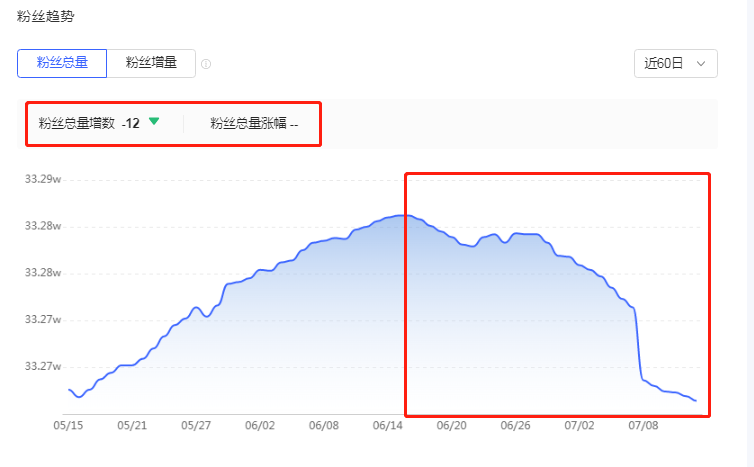This screenshot has width=754, height=467.
Task: Open the 近60日 date range dropdown
Action: coord(676,63)
